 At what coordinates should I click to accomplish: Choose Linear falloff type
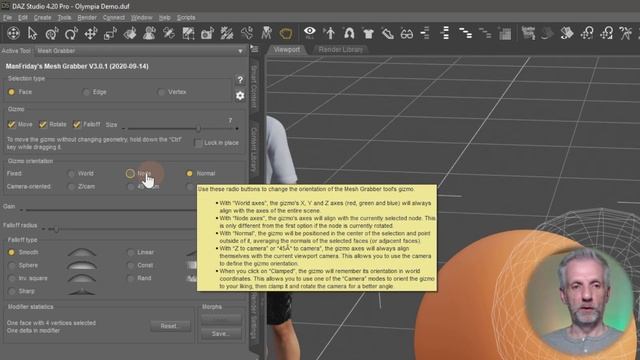click(x=131, y=253)
